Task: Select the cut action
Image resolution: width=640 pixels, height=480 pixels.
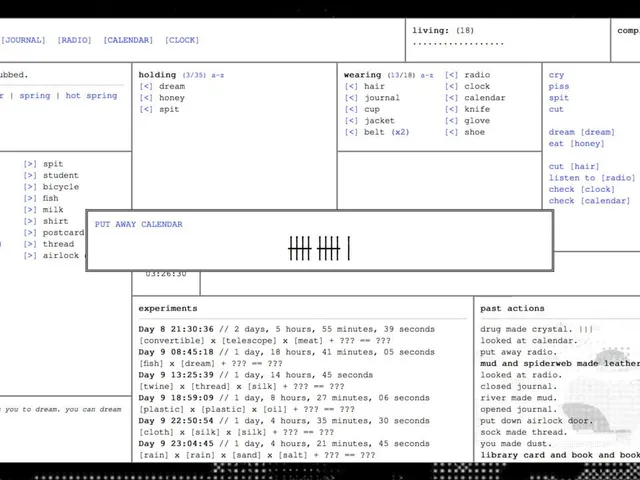Action: [556, 109]
